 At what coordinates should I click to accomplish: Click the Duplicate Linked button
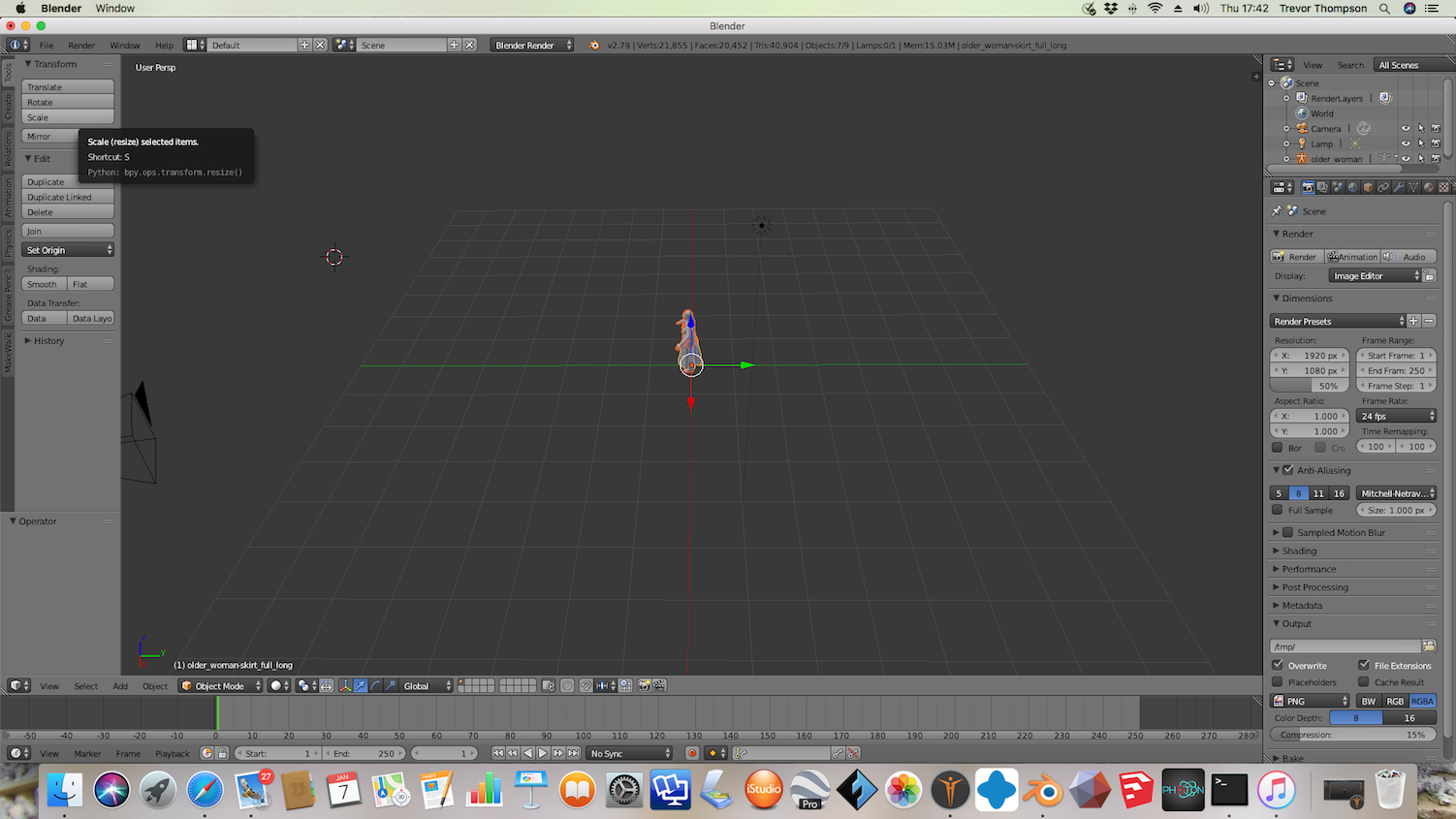click(x=68, y=197)
